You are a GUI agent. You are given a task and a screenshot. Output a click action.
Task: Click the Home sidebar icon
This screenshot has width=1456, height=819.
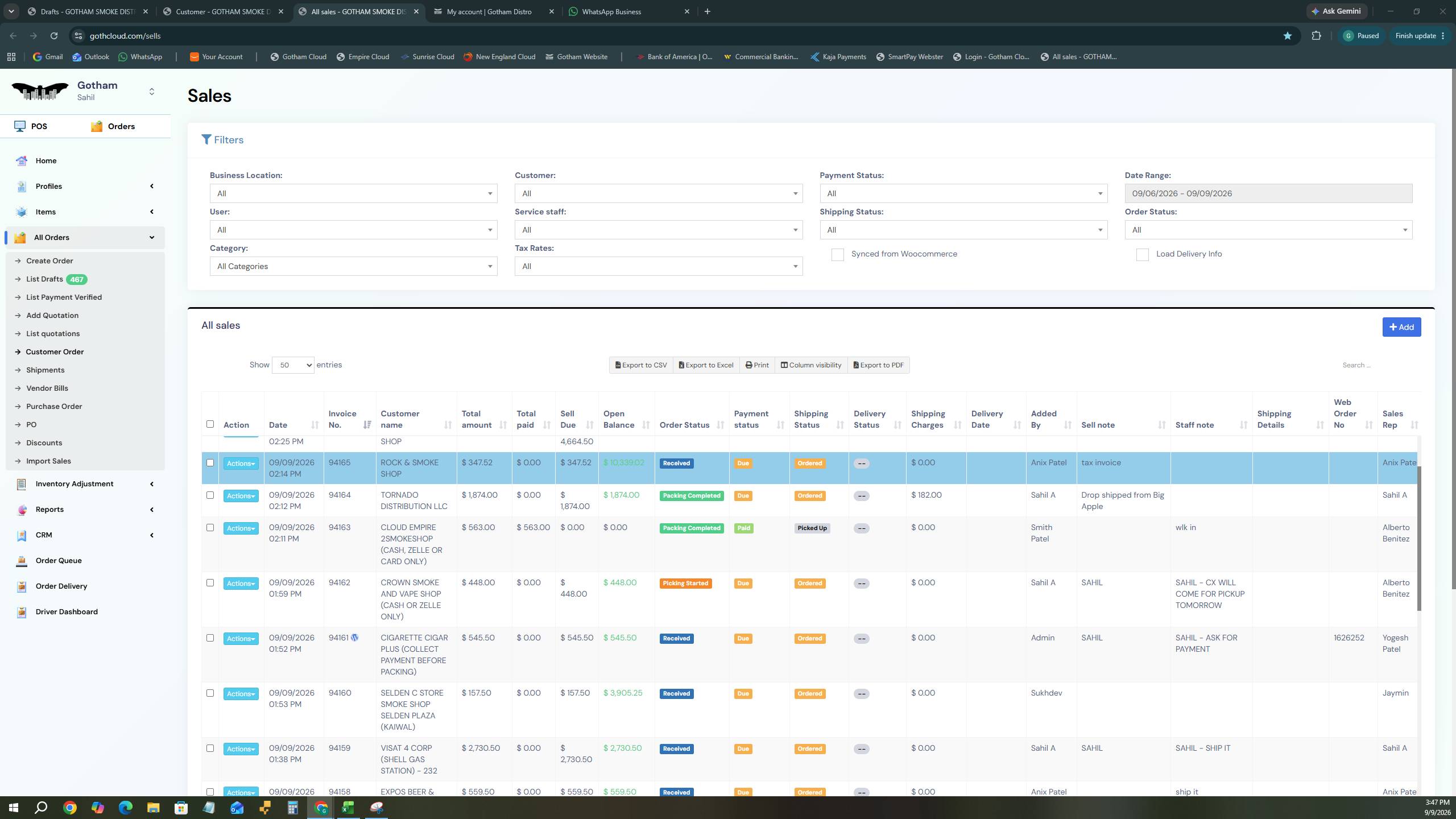(x=22, y=161)
